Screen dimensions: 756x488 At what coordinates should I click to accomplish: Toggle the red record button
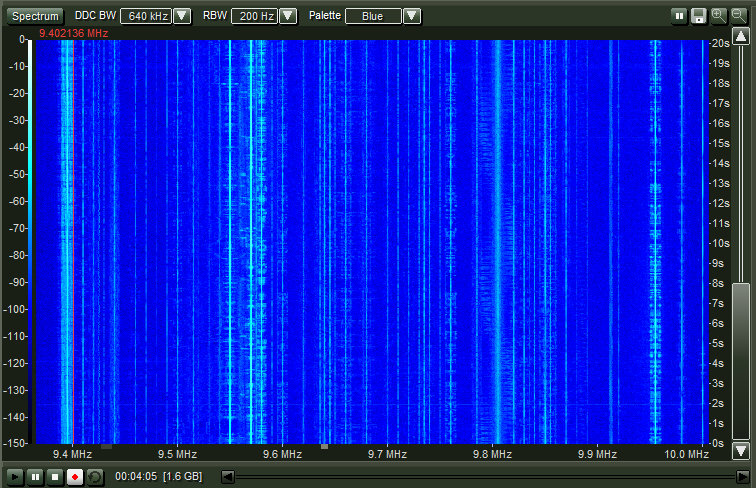(x=75, y=477)
